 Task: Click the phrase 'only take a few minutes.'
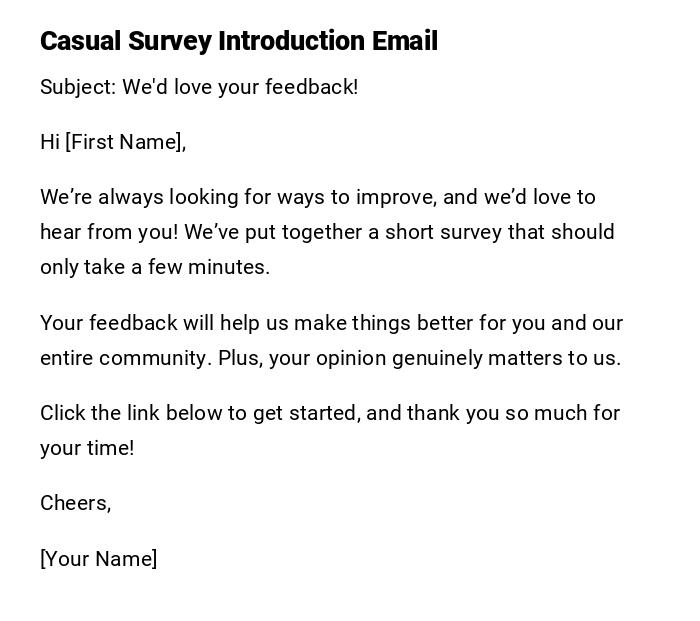click(155, 267)
